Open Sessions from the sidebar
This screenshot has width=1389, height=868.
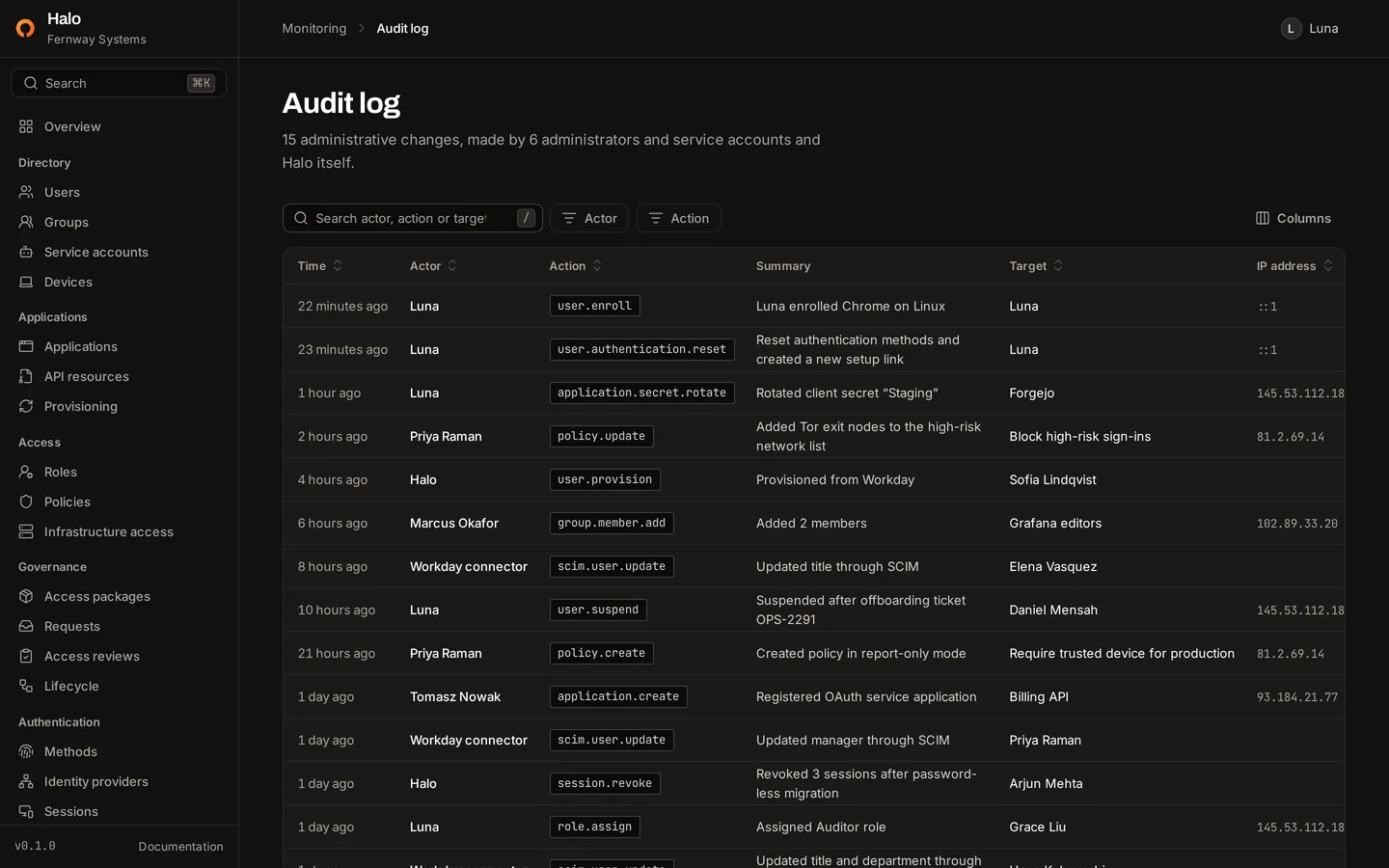coord(119,811)
